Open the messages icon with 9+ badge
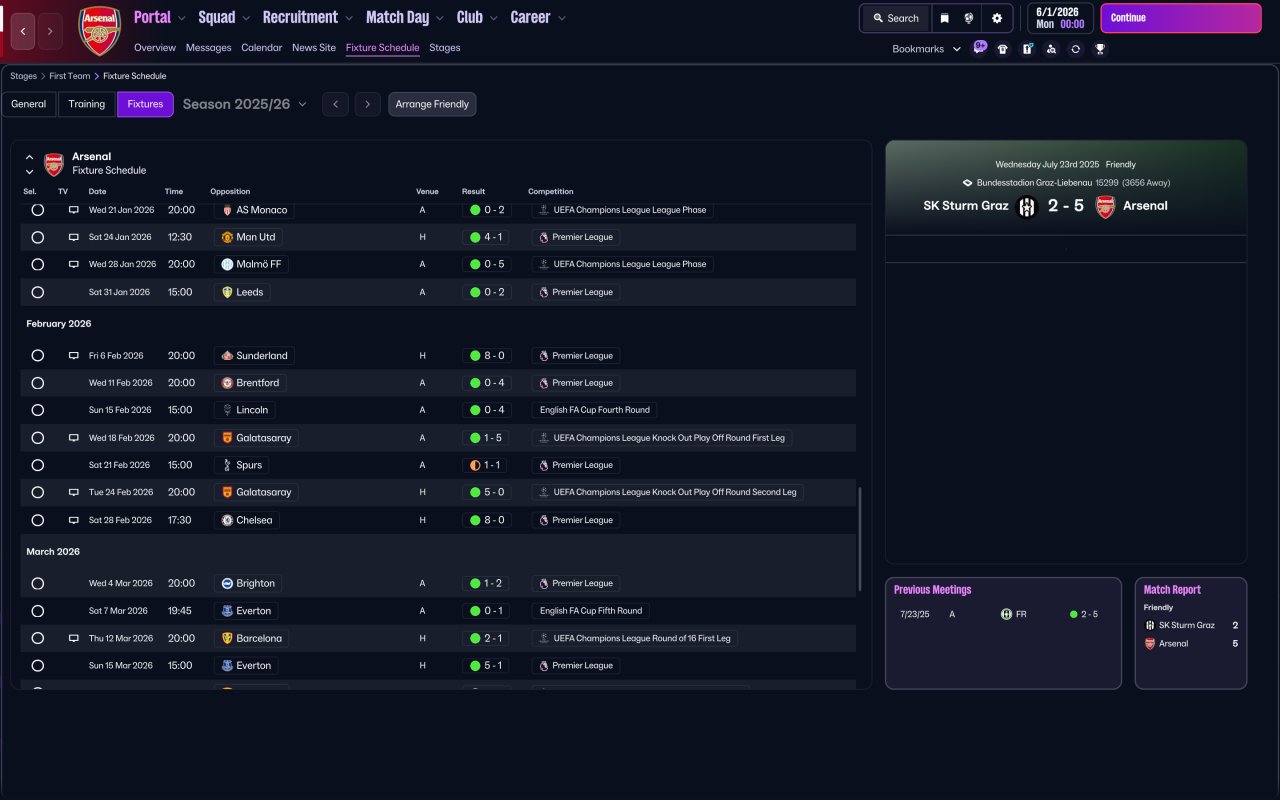Viewport: 1280px width, 800px height. tap(979, 47)
